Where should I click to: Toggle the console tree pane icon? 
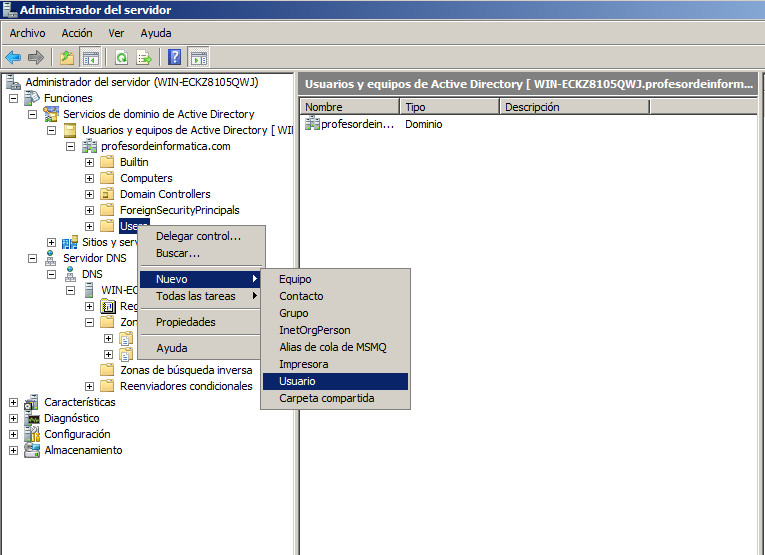[x=90, y=57]
